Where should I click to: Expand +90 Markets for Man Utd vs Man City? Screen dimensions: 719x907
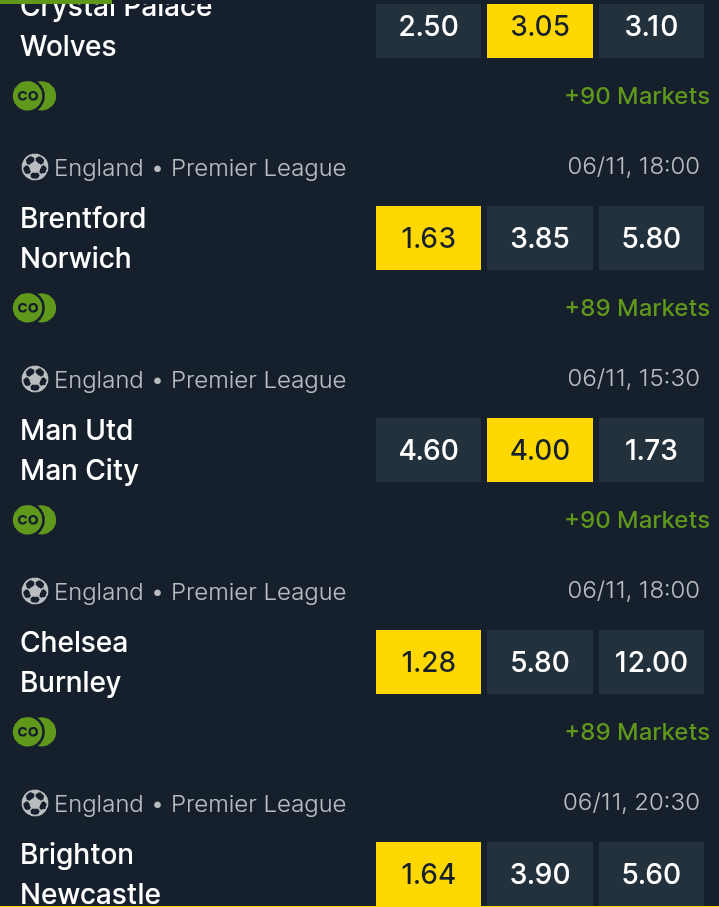637,519
